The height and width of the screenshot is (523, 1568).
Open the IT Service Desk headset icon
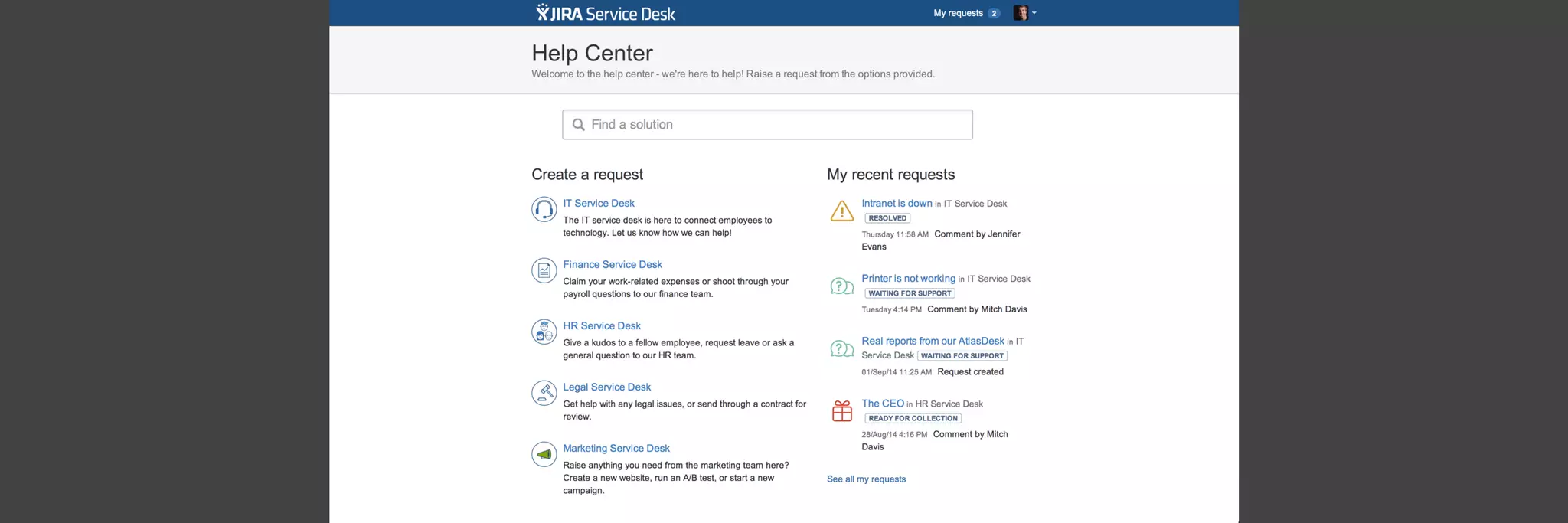[544, 209]
